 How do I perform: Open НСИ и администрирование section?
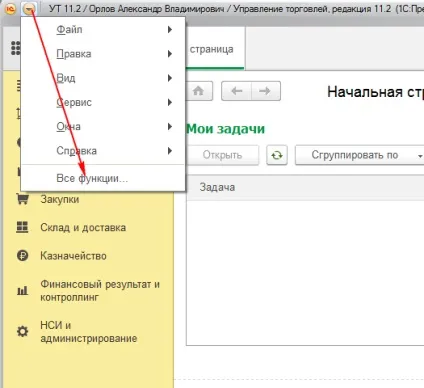point(89,332)
